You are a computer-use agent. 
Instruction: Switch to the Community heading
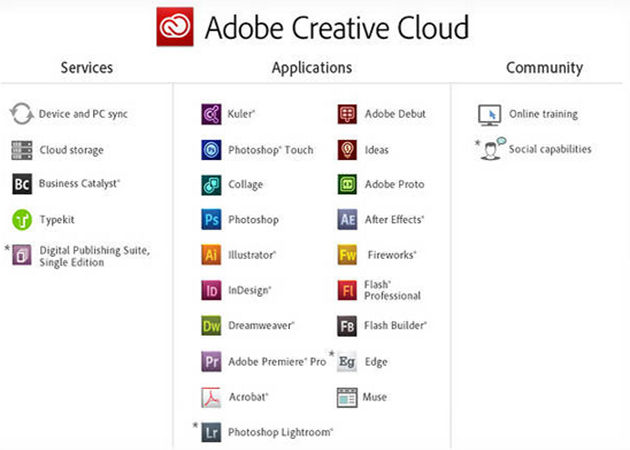pos(543,68)
